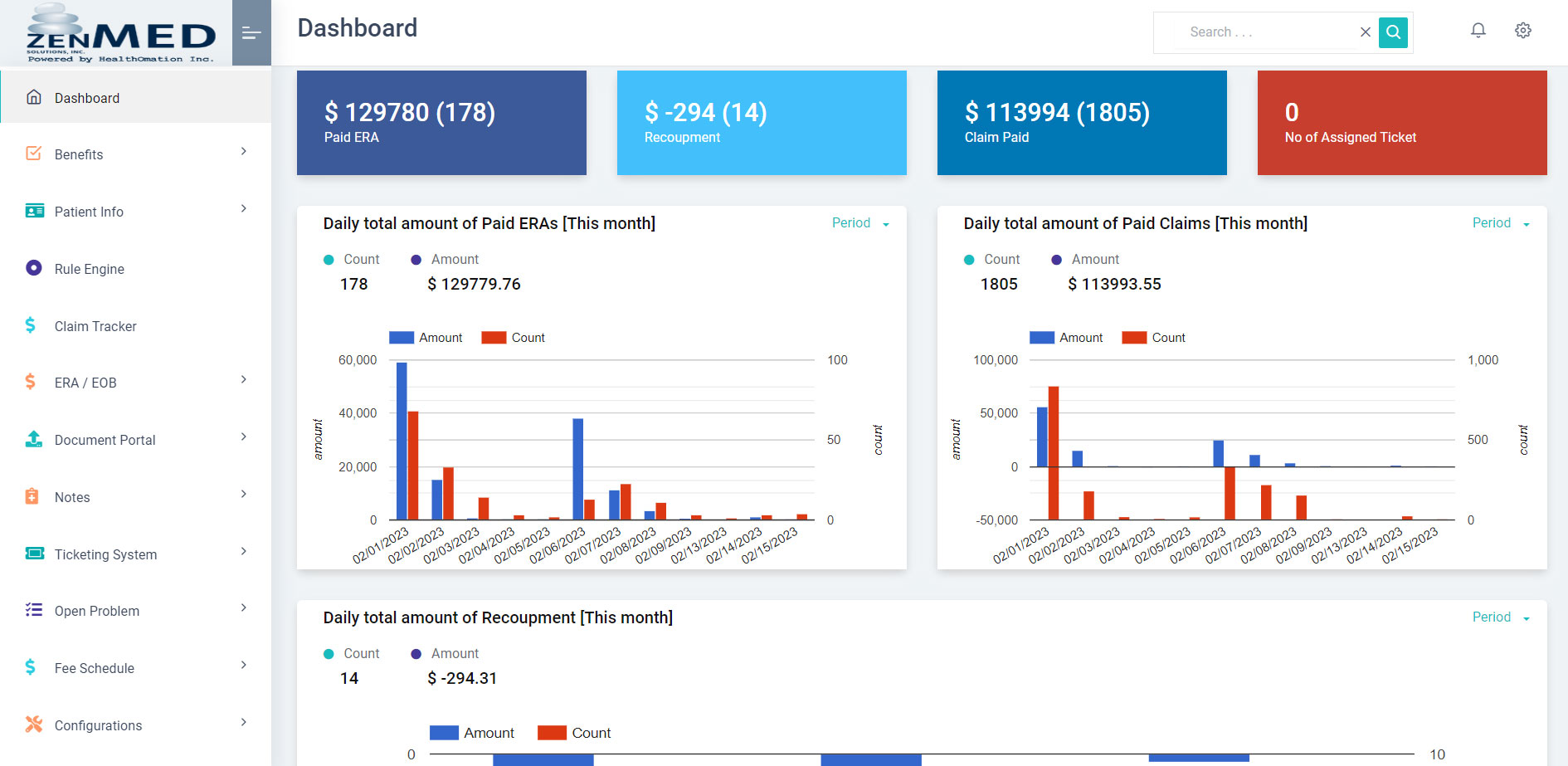Toggle Count legend in Paid Claims chart
The height and width of the screenshot is (766, 1568).
(1154, 338)
